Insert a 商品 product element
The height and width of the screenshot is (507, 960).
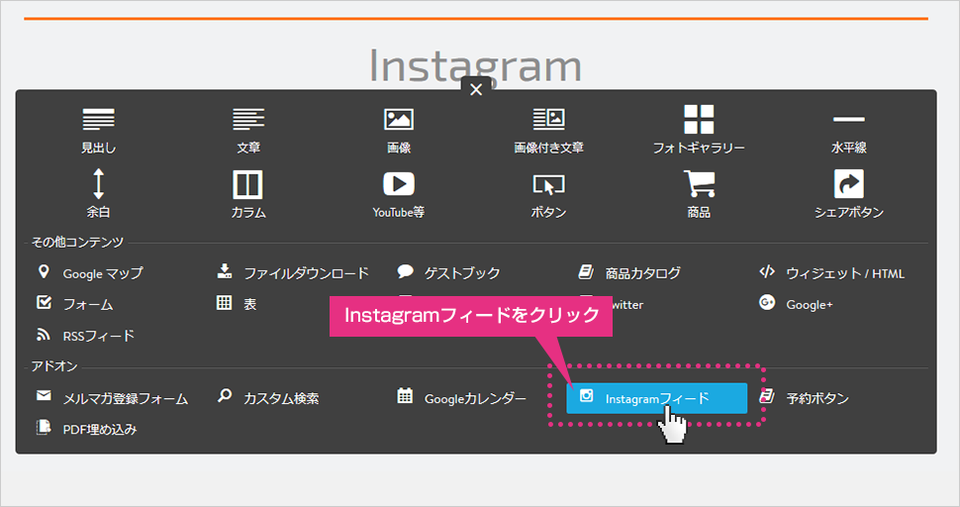coord(699,194)
